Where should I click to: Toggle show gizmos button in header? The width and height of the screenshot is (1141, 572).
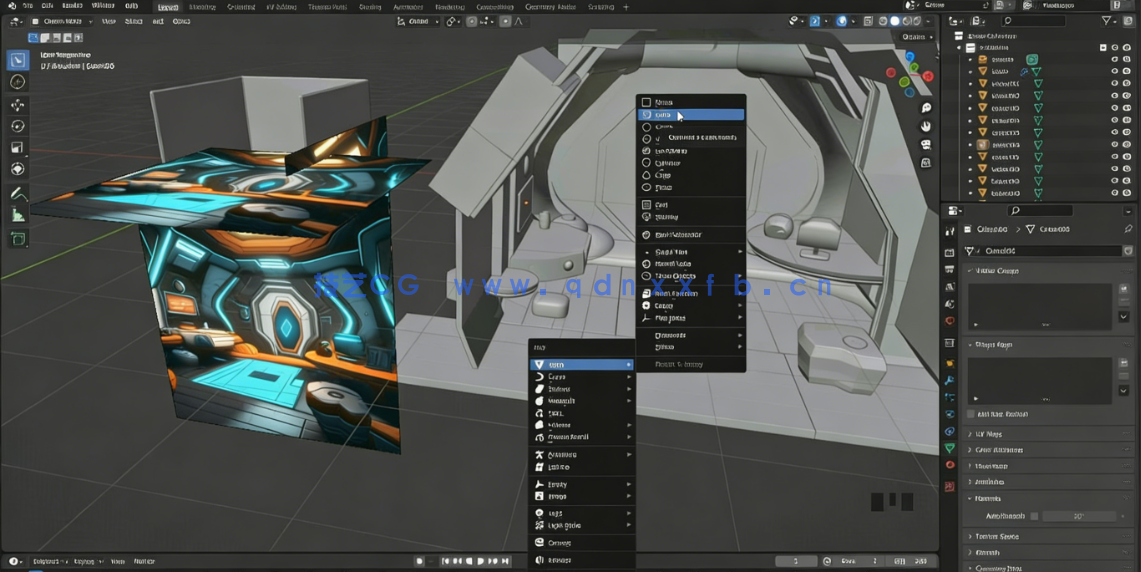(x=815, y=21)
